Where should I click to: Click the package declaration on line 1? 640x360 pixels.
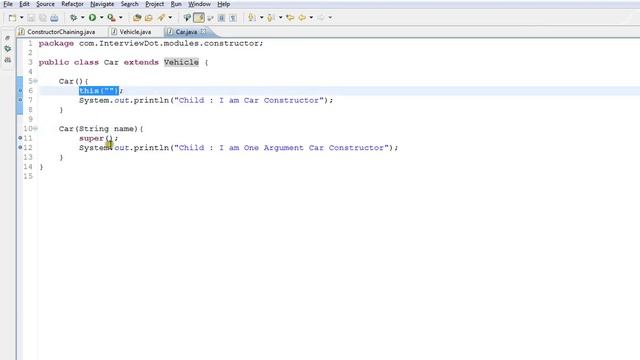click(151, 43)
